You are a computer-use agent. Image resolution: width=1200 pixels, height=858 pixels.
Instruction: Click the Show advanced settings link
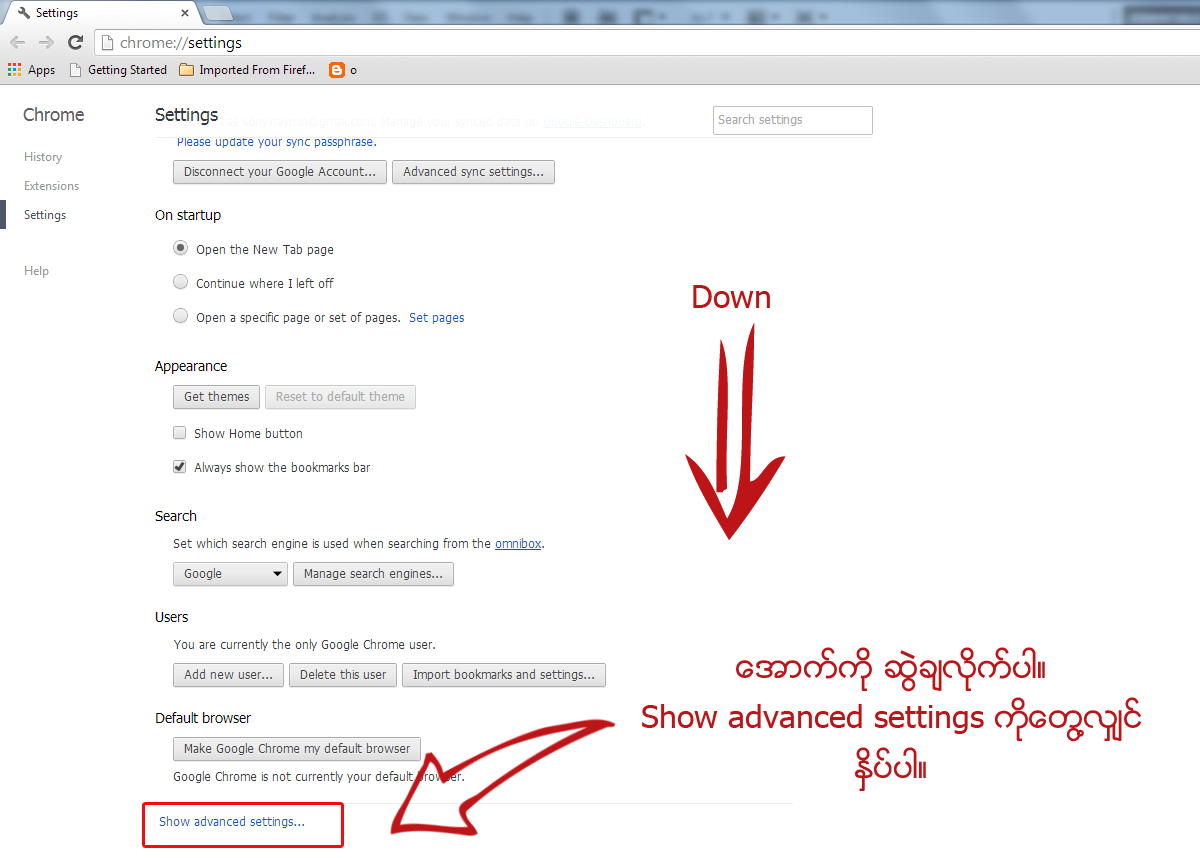(x=231, y=821)
